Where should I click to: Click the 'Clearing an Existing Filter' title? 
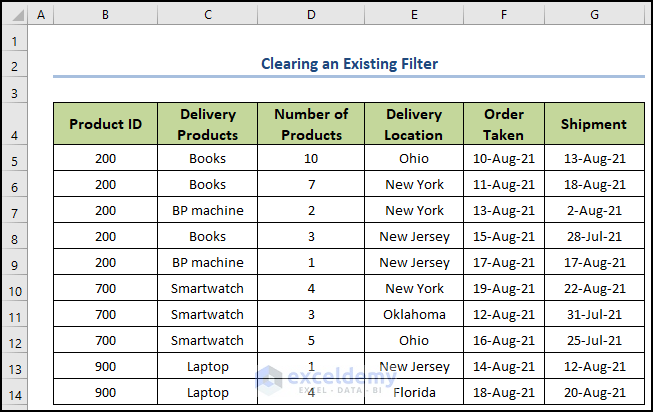coord(349,64)
